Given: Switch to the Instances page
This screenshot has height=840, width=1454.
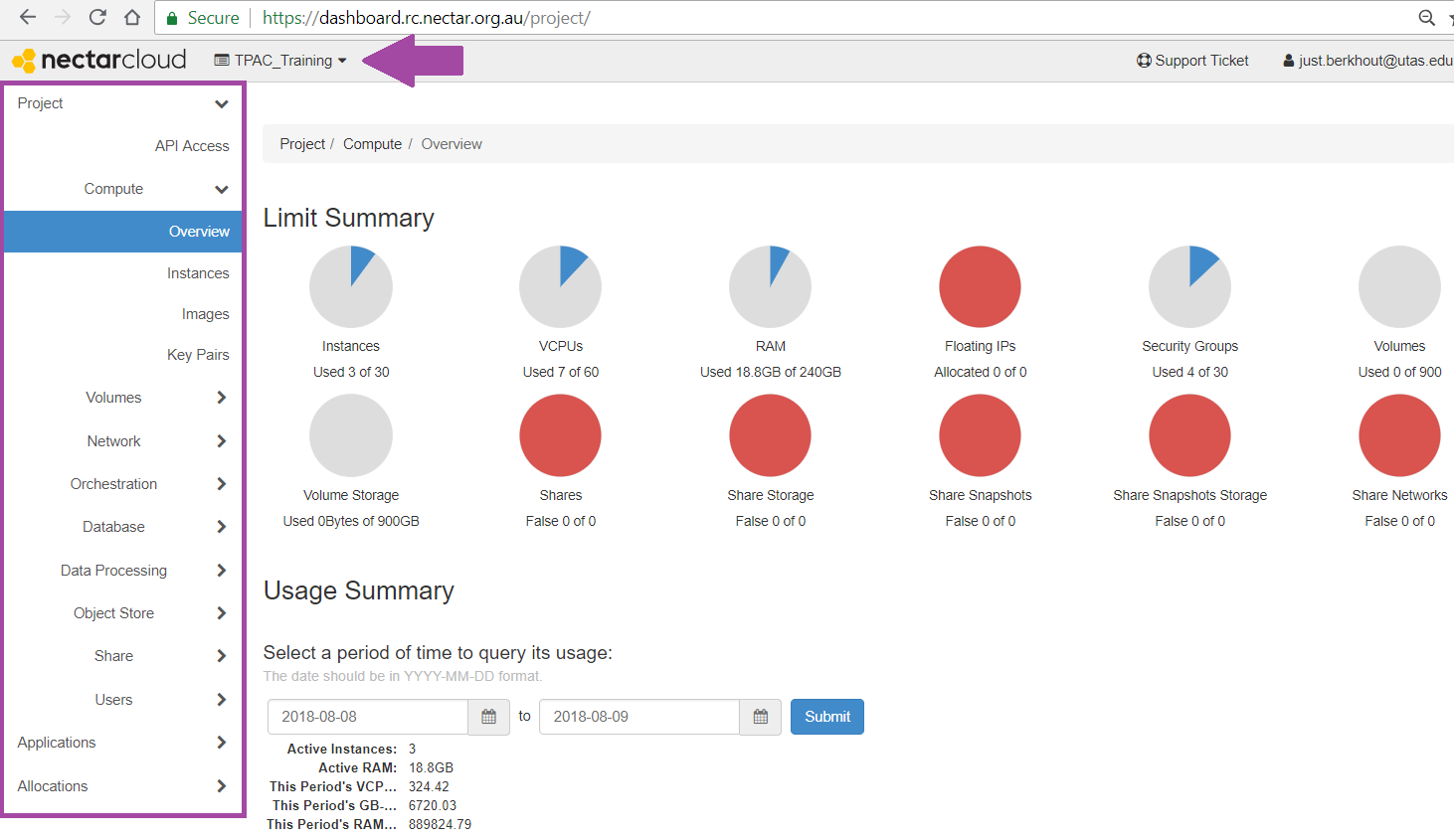Looking at the screenshot, I should coord(198,272).
